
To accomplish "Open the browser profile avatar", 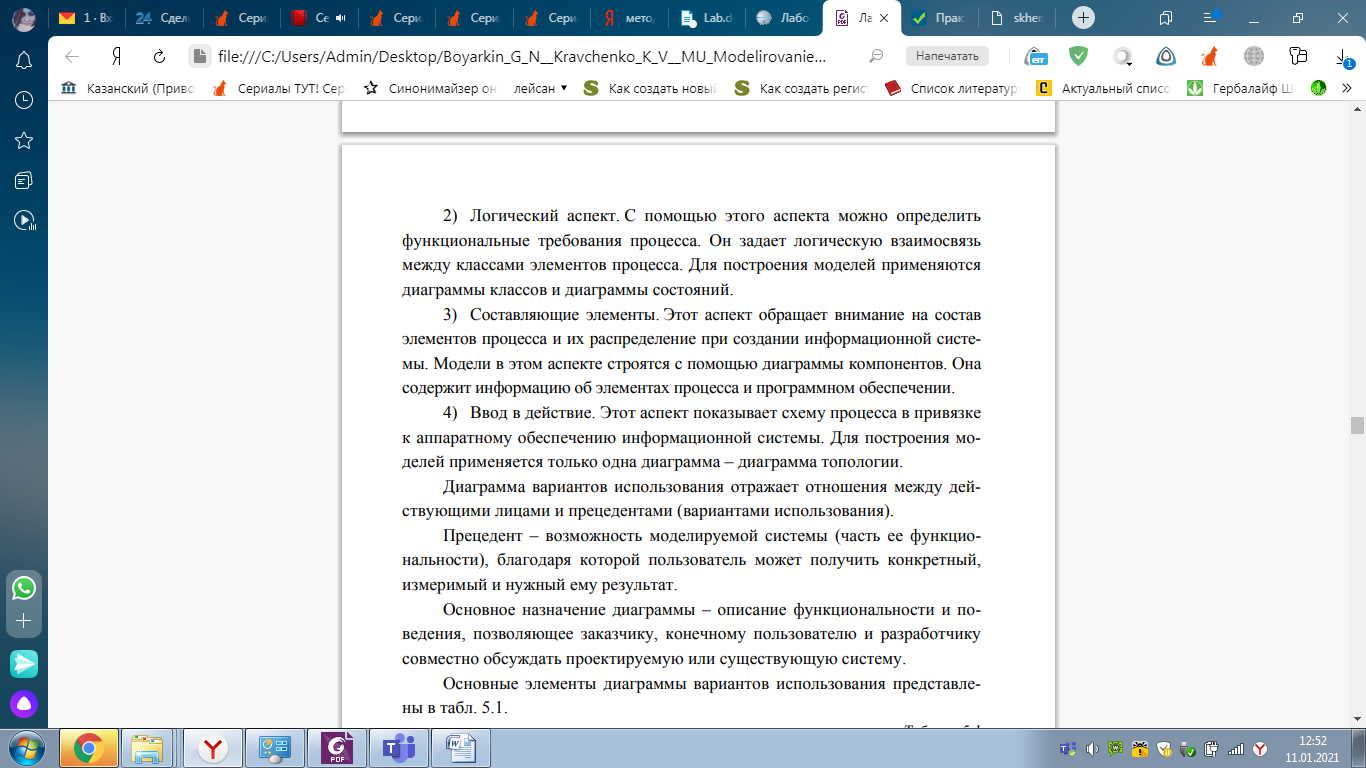I will click(x=24, y=18).
